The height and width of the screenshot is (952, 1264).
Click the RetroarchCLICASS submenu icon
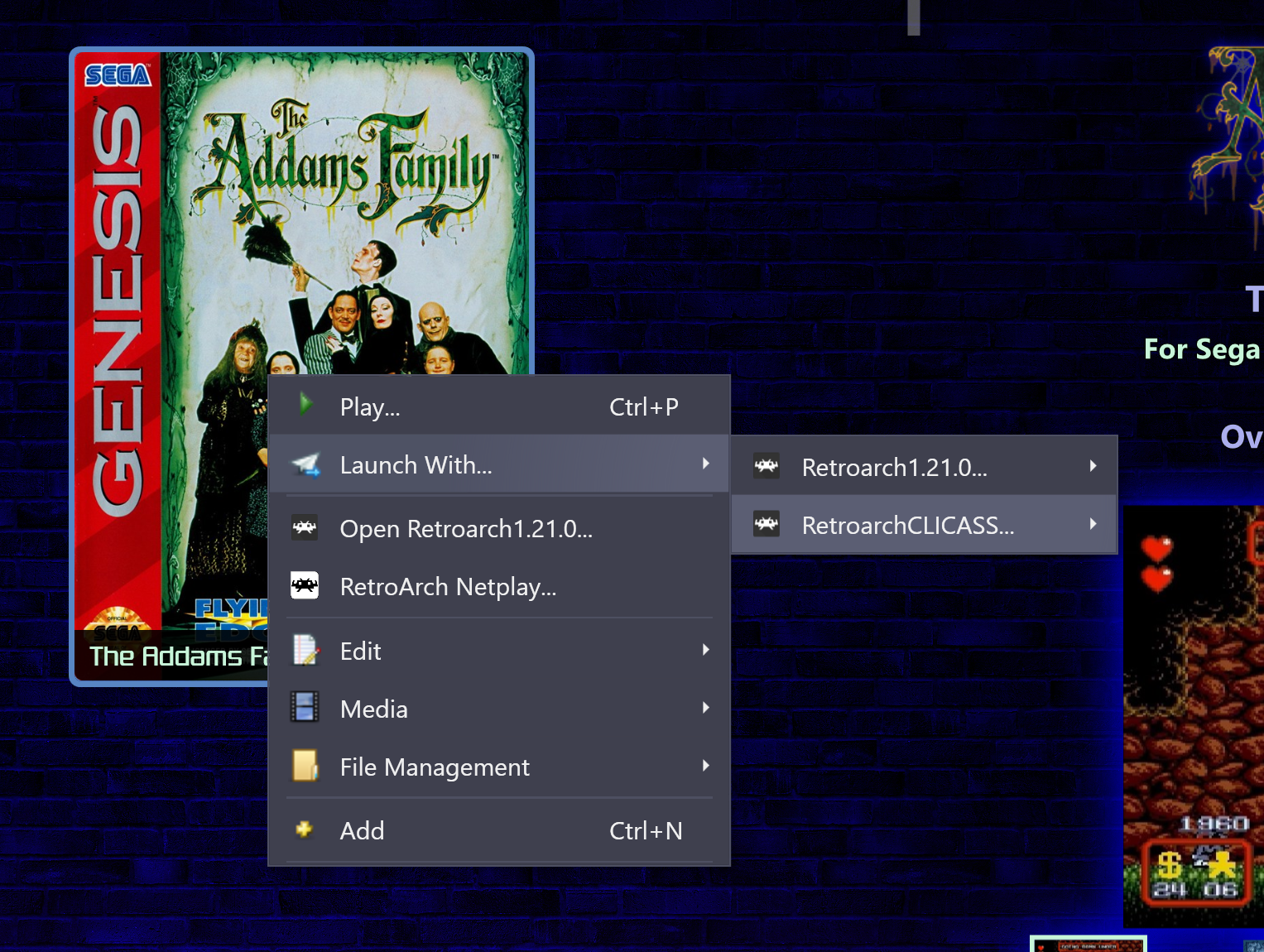pos(767,524)
